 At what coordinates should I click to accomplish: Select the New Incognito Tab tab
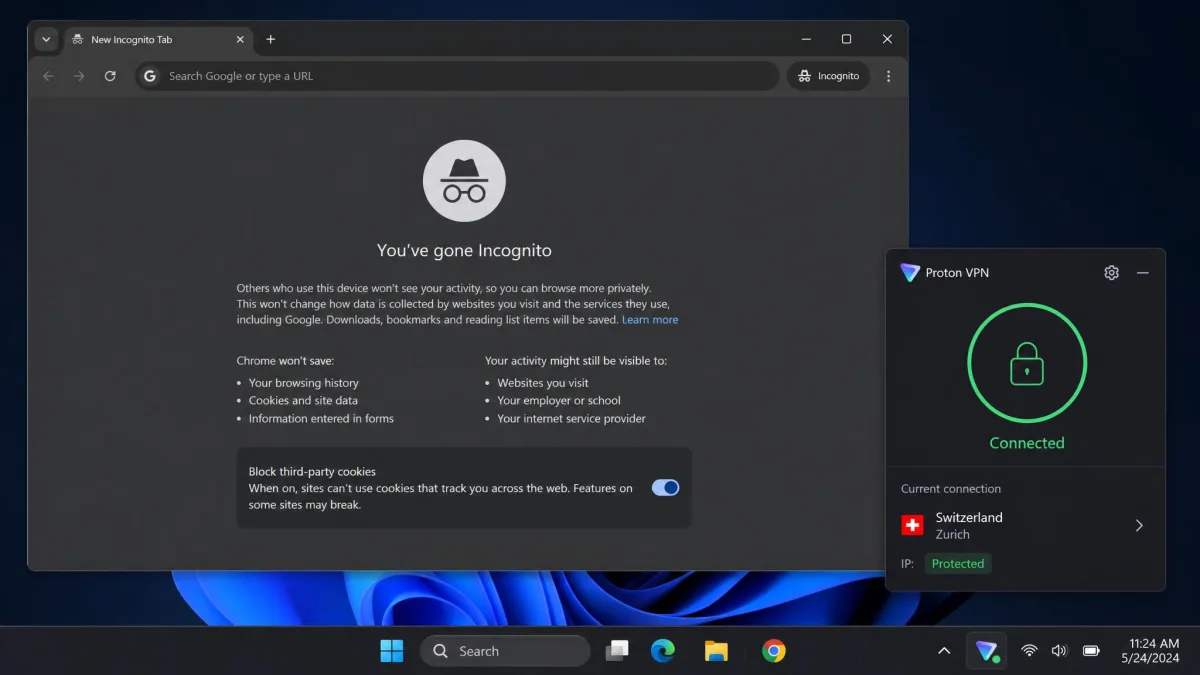[158, 40]
